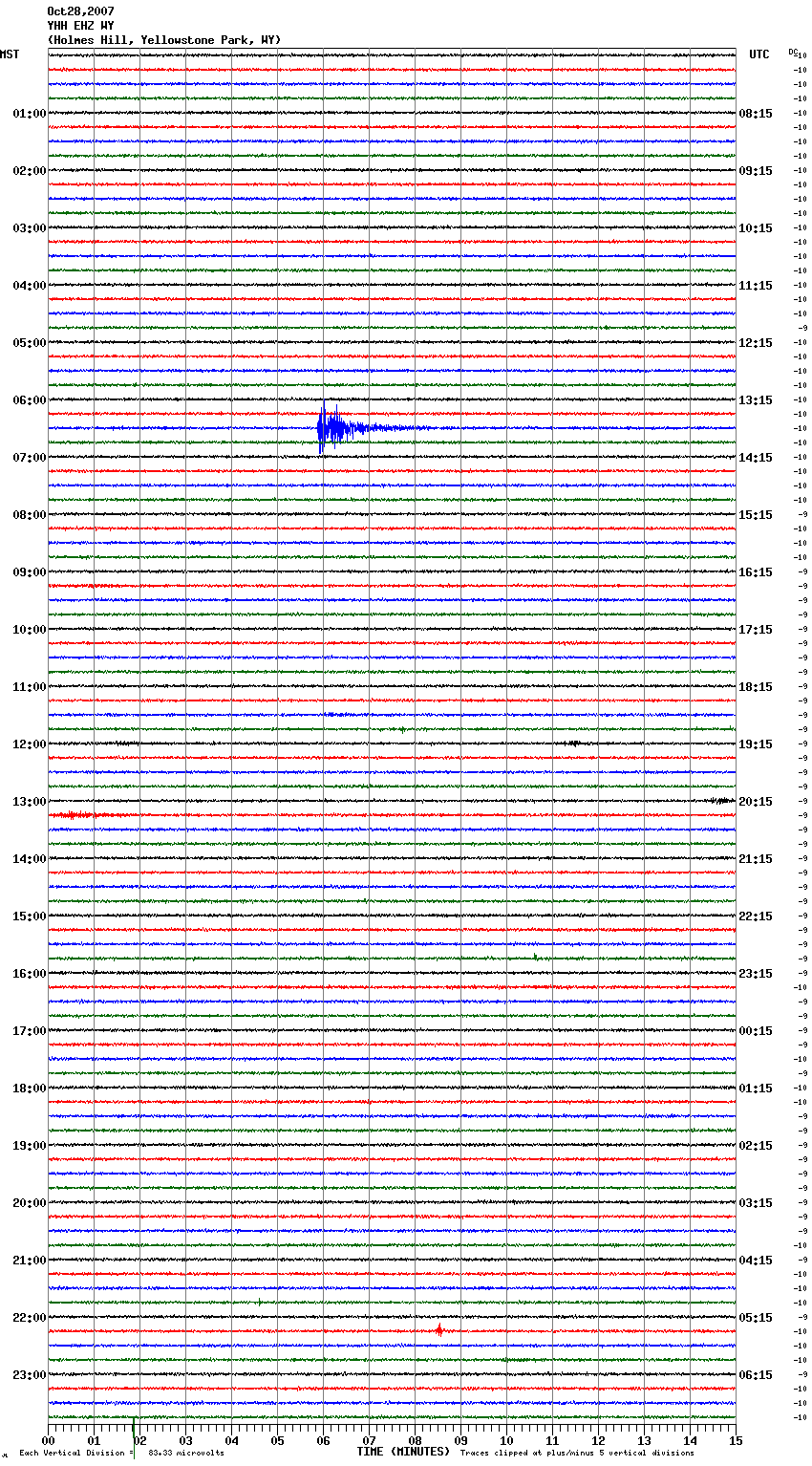
Task: Click the Each Vertical Division scale note
Action: click(x=76, y=1454)
